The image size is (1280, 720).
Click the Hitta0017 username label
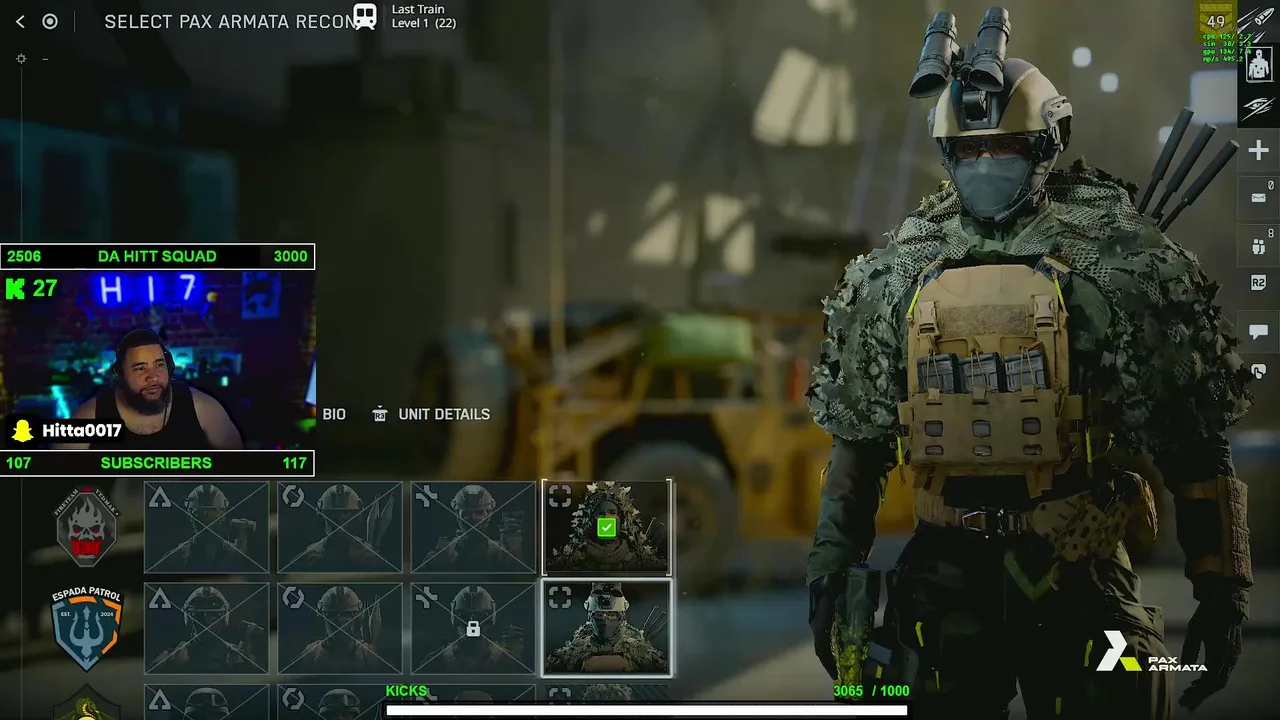click(82, 431)
